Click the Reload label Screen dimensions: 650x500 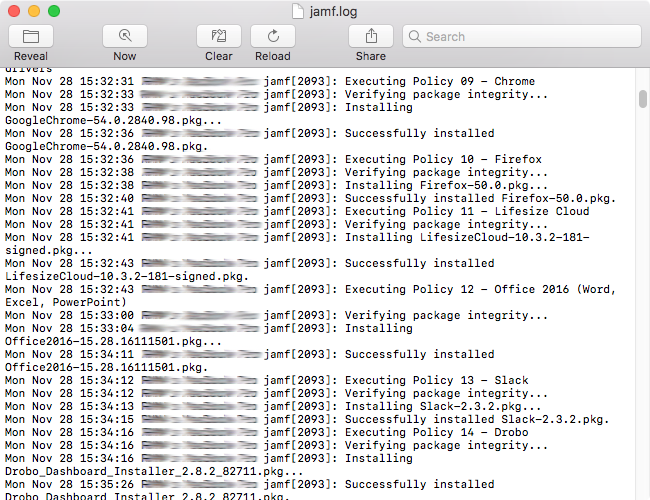(x=273, y=56)
